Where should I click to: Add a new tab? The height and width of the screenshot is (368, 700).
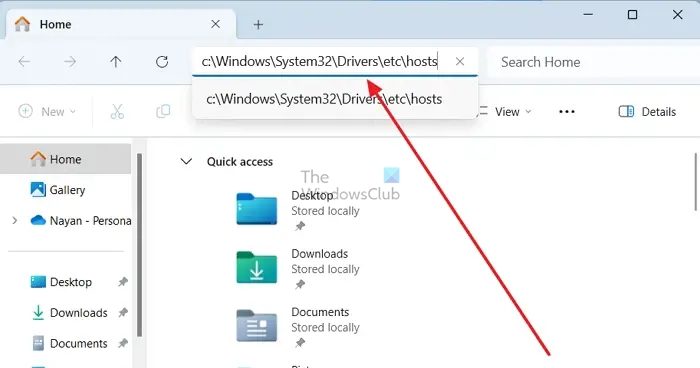click(258, 25)
